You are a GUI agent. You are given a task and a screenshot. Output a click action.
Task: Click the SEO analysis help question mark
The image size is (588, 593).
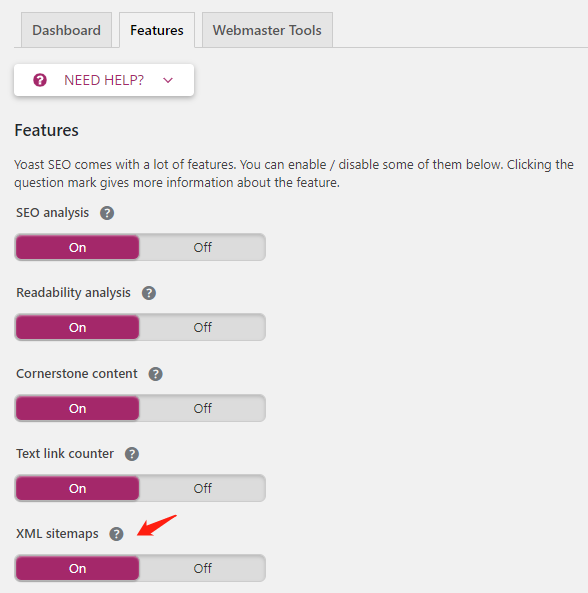click(107, 213)
